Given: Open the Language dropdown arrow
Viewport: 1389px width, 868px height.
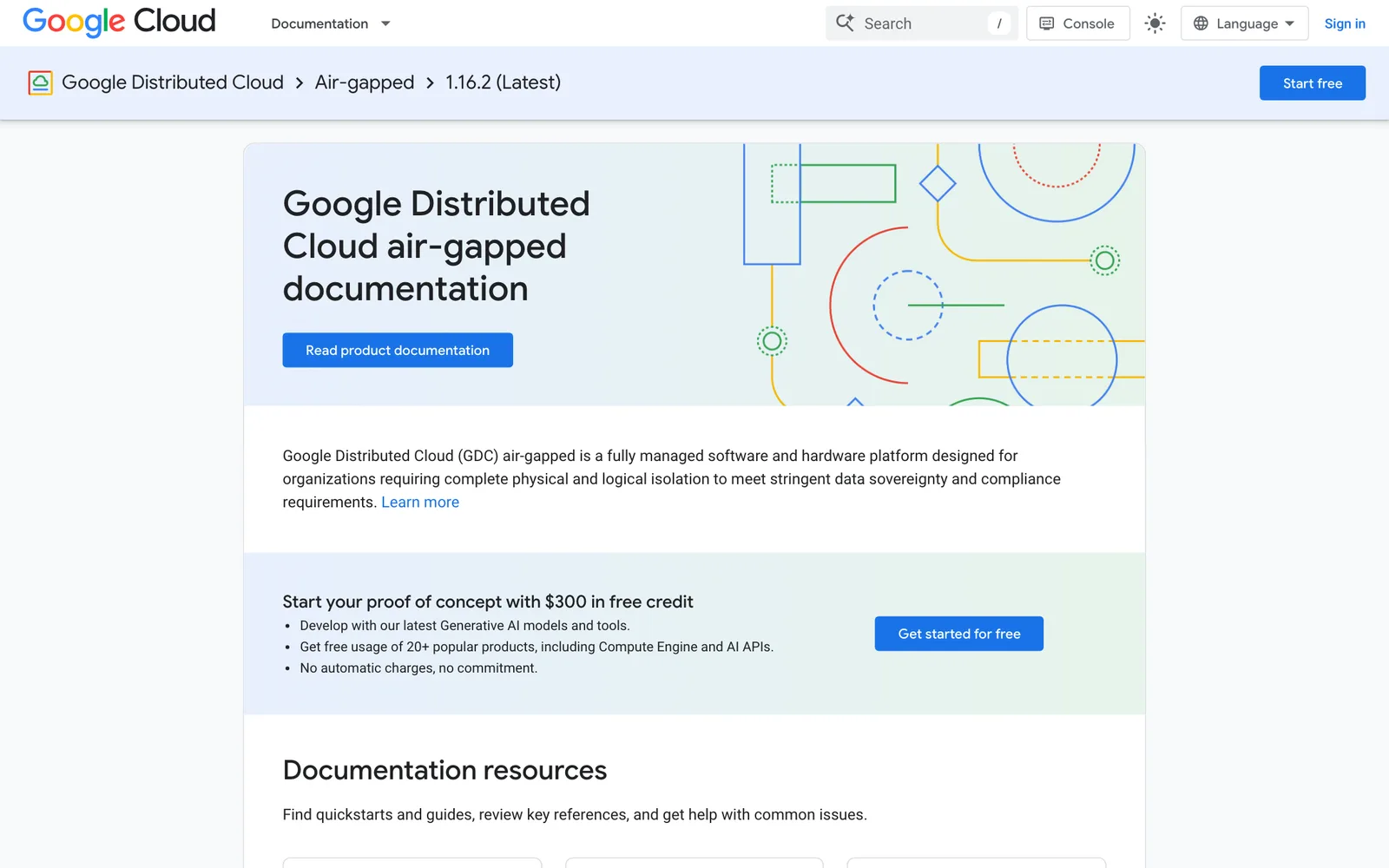Looking at the screenshot, I should 1290,23.
